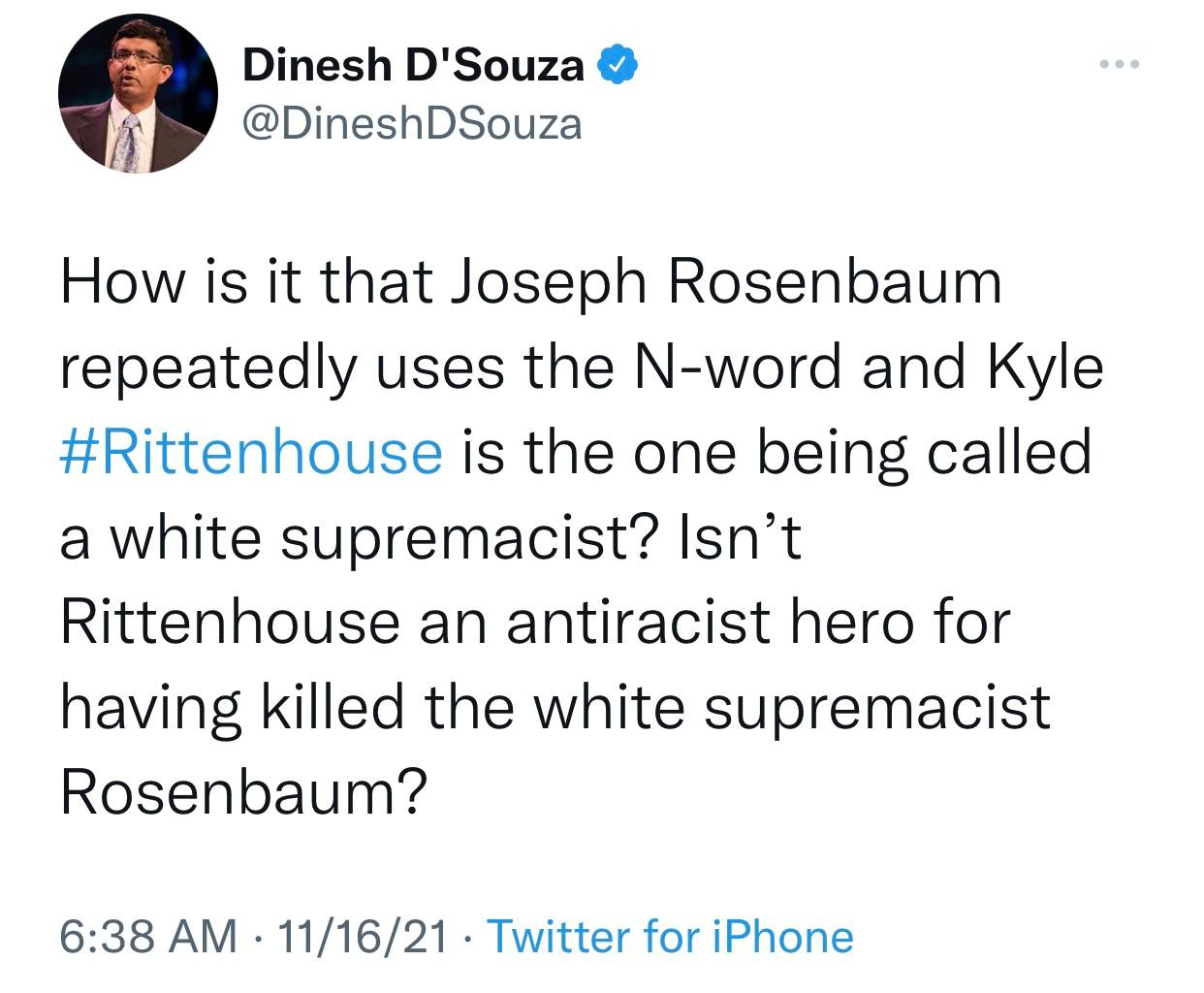
Task: Click the name "Kyle" in the tweet
Action: pos(1046,368)
